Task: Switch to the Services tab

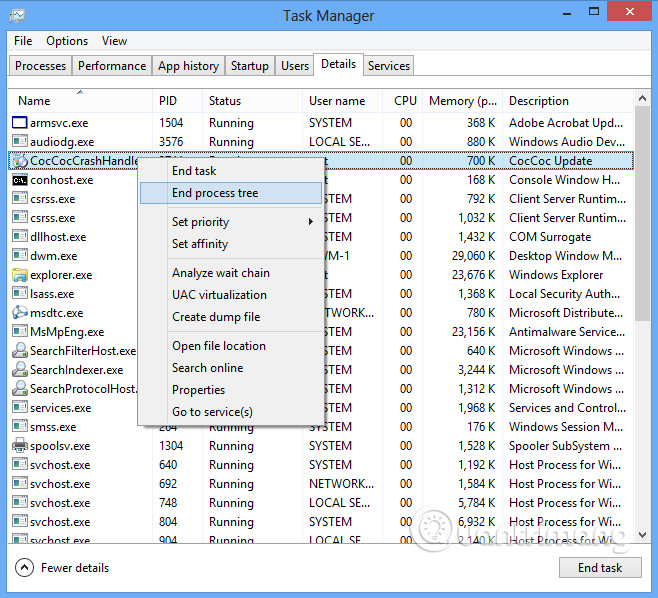Action: point(389,66)
